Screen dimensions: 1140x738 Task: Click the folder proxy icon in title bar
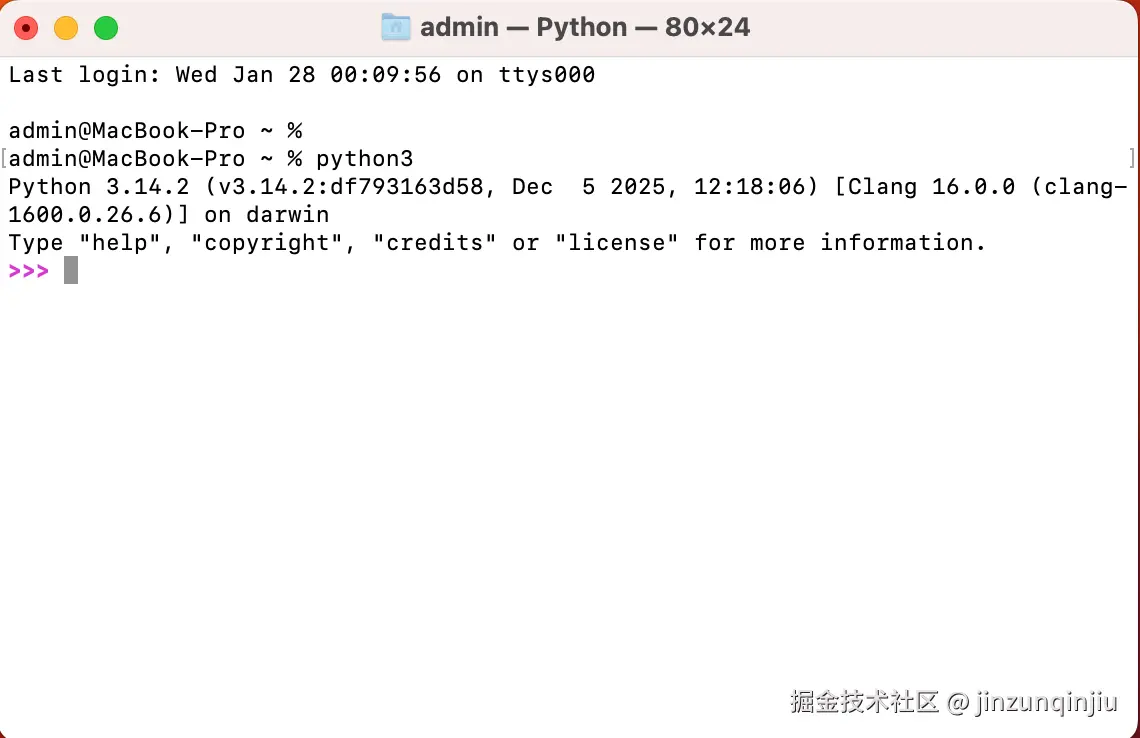(396, 27)
